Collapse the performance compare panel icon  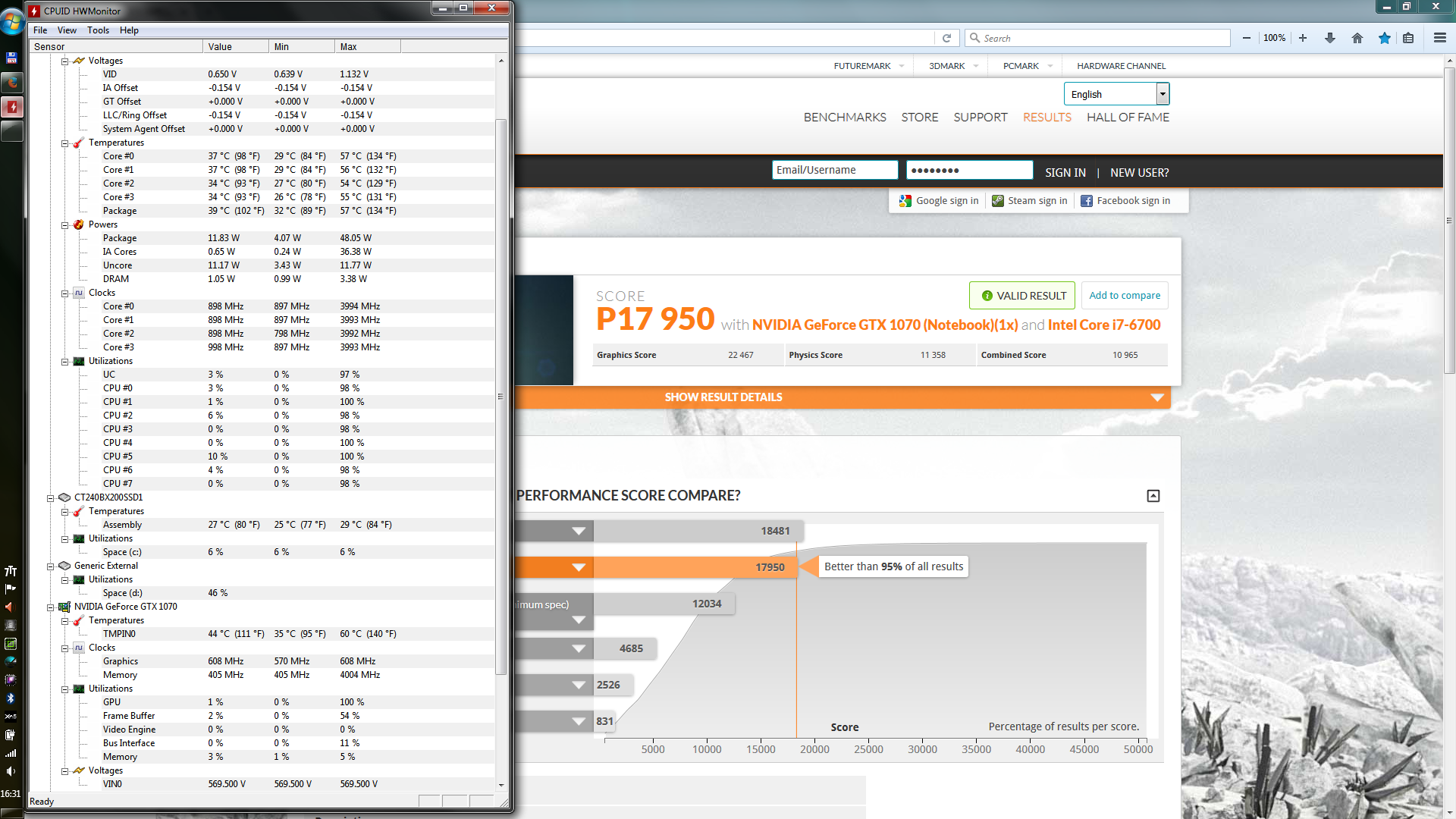click(x=1153, y=496)
